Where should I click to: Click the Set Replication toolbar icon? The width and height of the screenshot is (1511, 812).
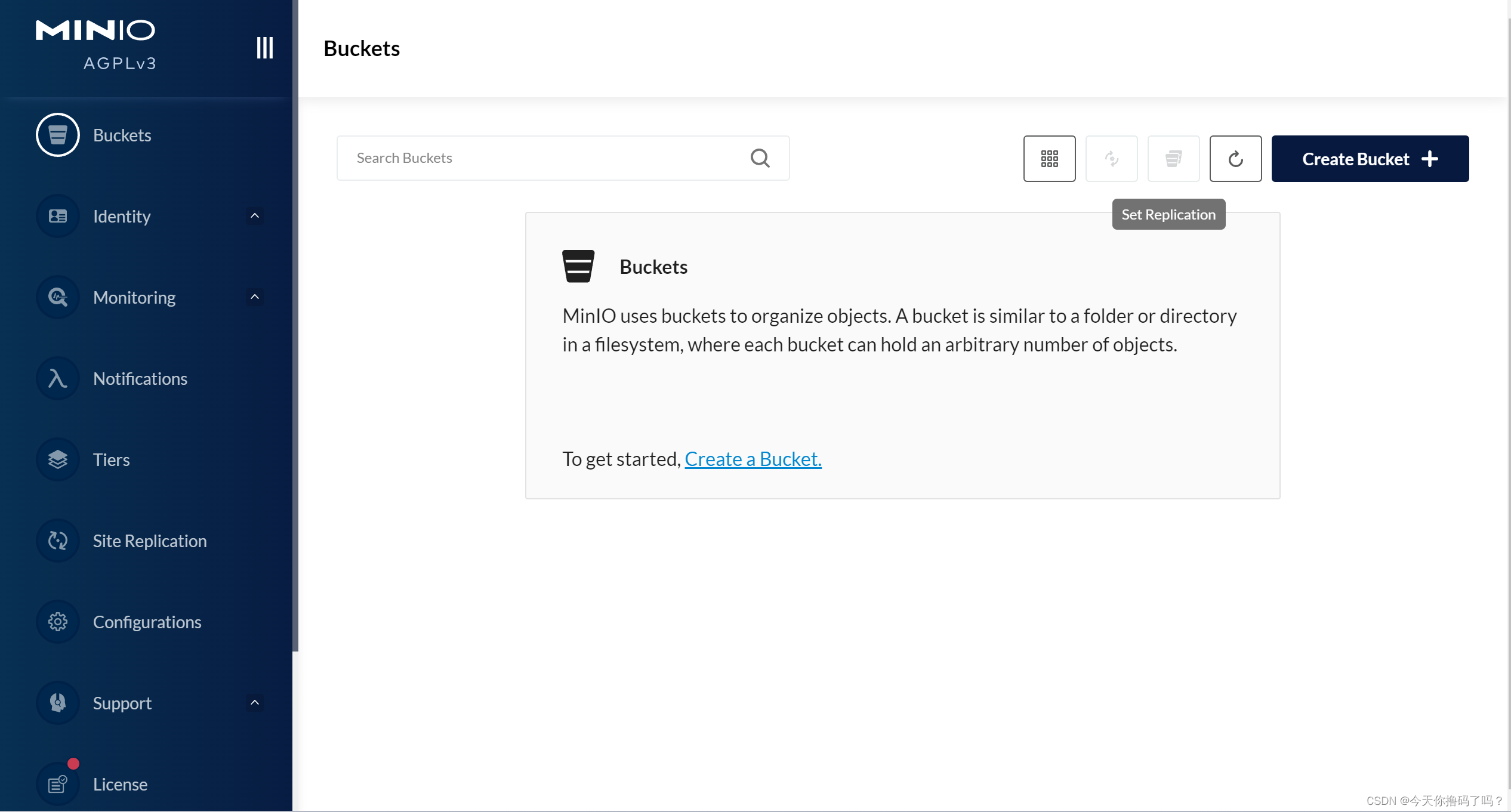[1111, 159]
